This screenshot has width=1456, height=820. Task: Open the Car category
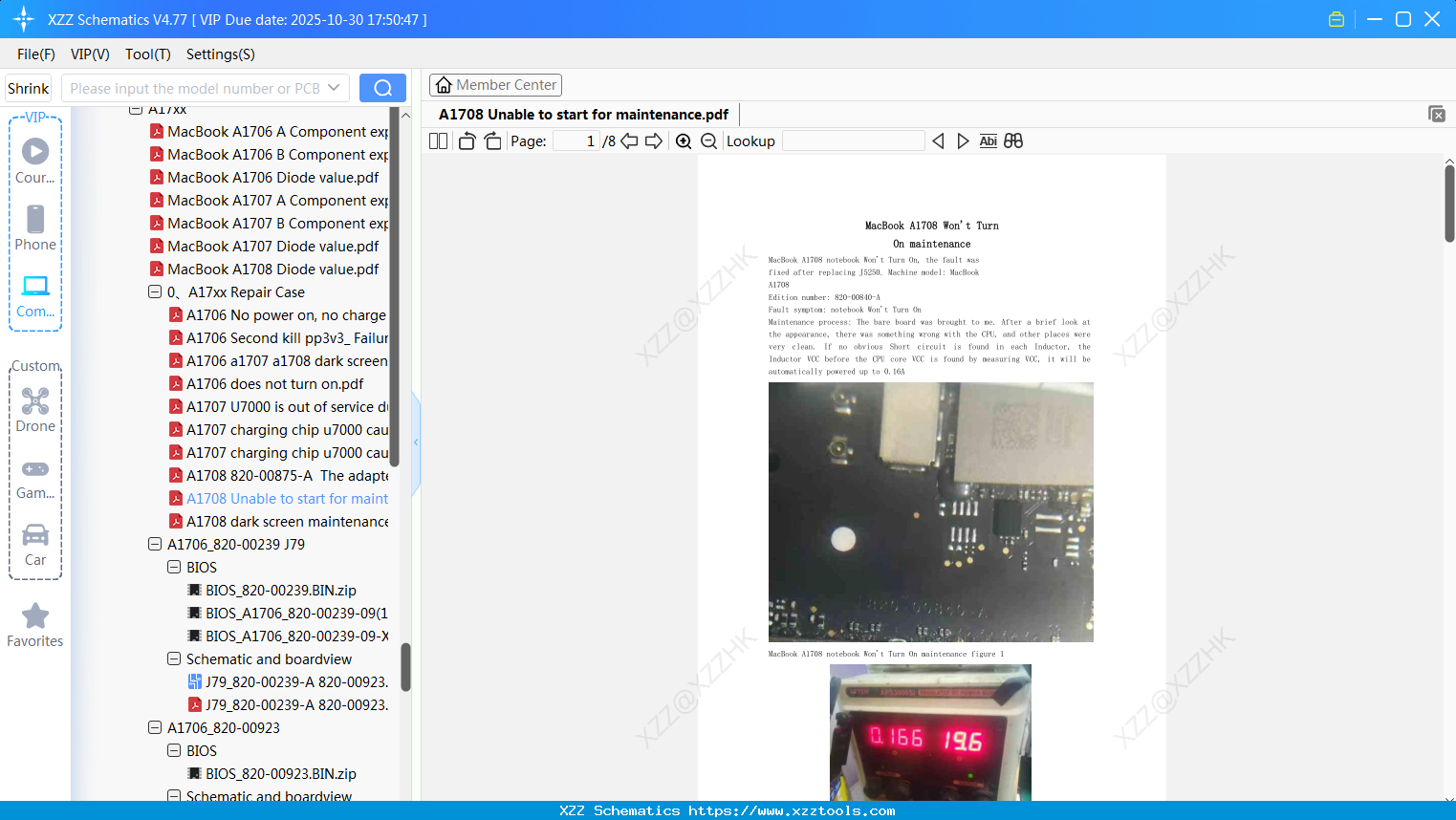click(x=35, y=545)
